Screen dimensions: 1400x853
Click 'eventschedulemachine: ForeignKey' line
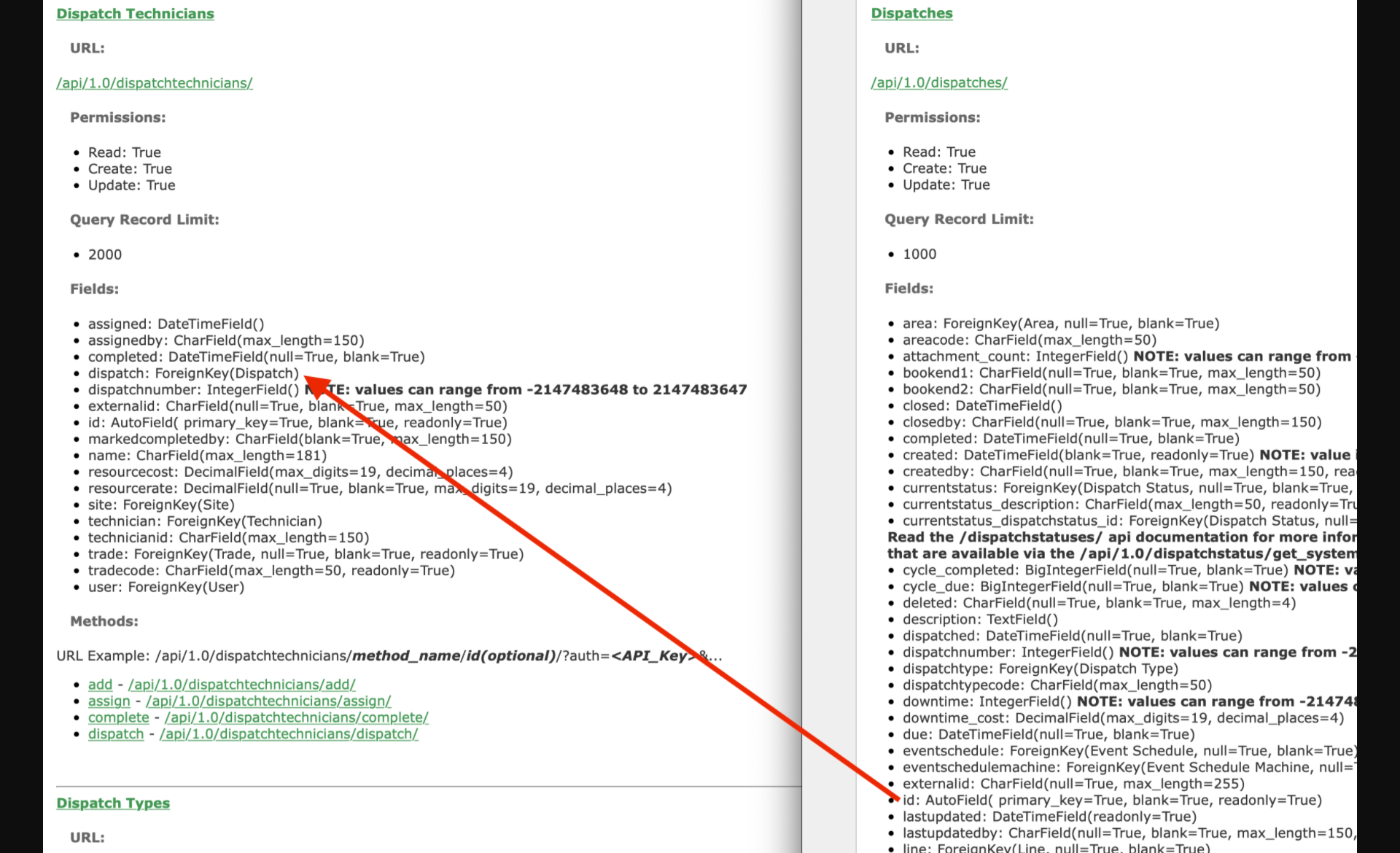pos(1129,767)
